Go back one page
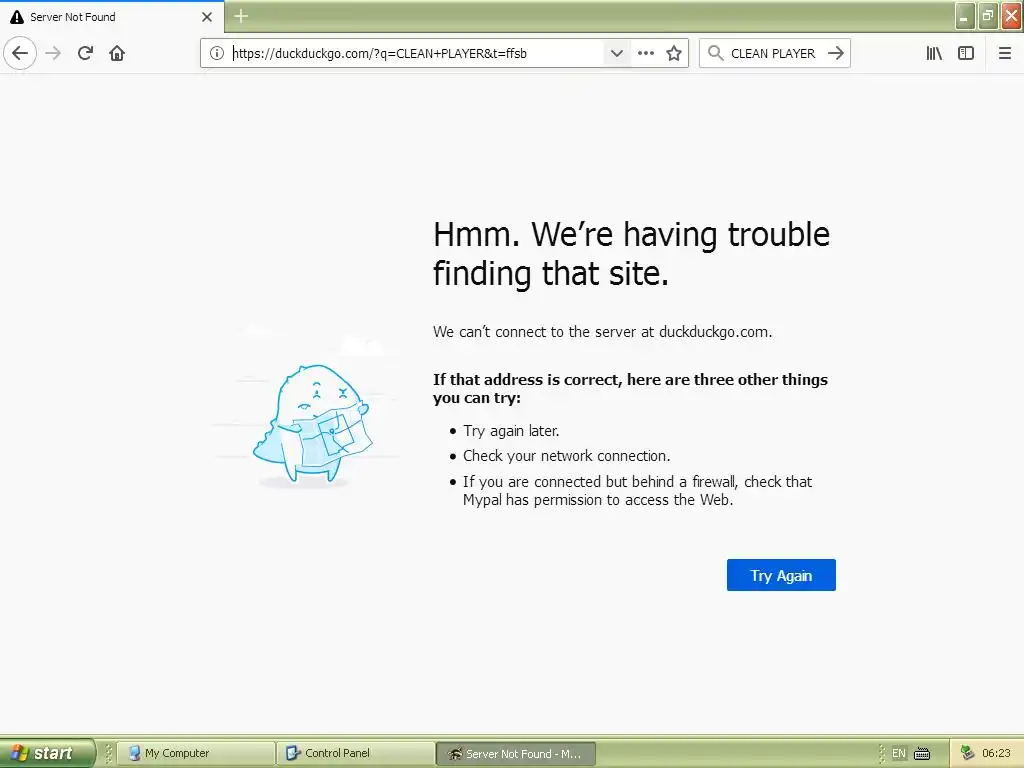Screen dimensions: 1024x768 [20, 53]
